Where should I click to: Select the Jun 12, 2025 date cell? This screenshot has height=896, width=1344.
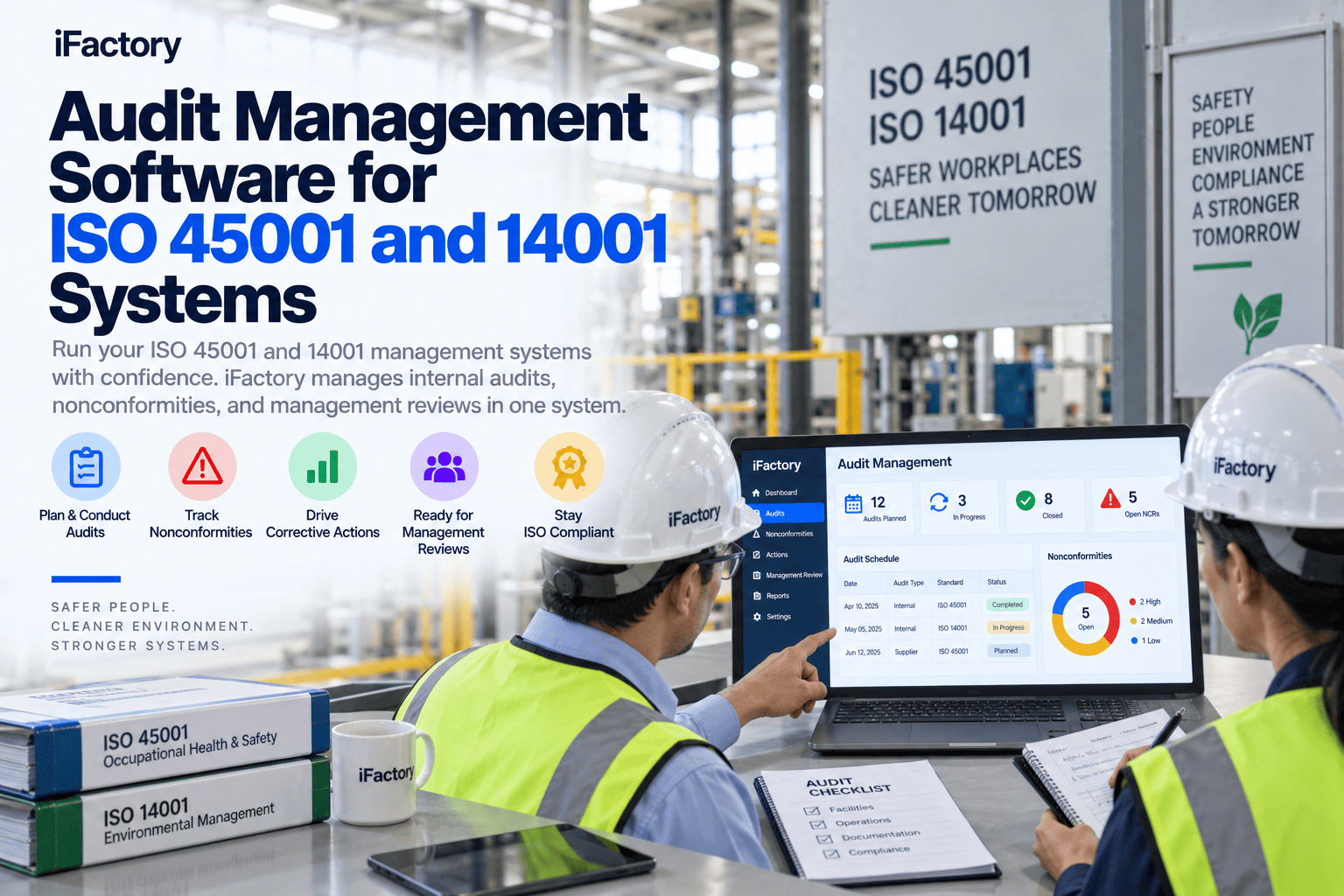point(863,652)
